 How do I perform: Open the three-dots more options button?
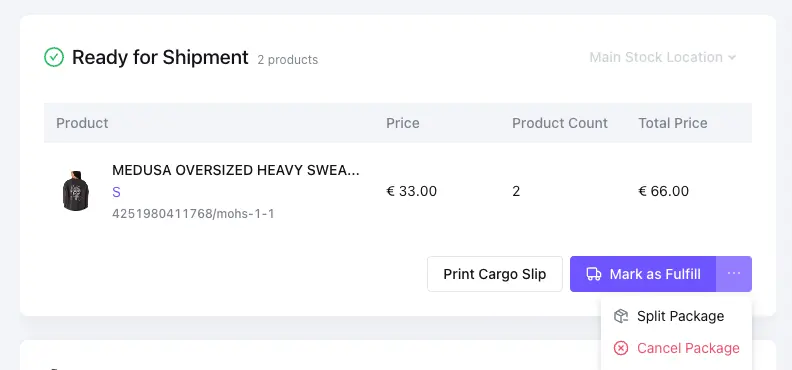[x=734, y=274]
